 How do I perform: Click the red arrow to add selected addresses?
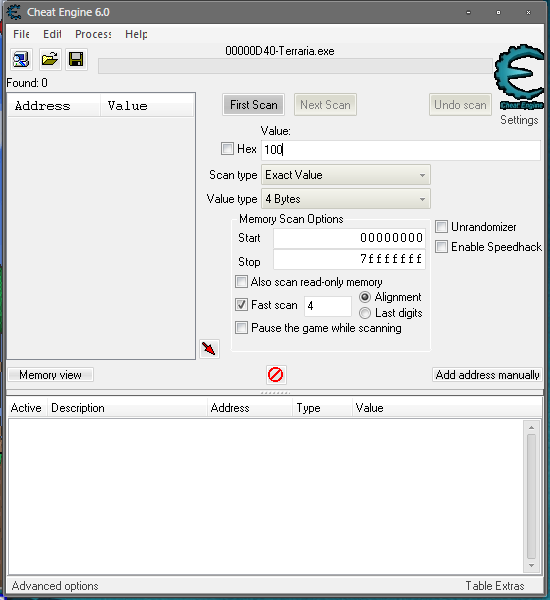(209, 349)
